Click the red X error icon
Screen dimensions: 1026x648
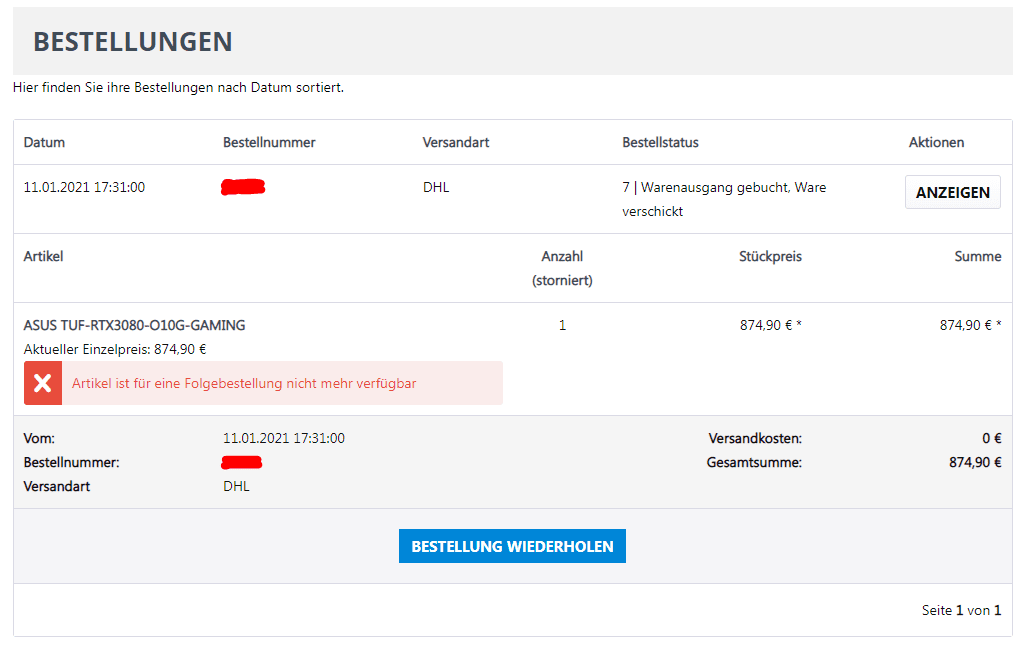(x=43, y=384)
